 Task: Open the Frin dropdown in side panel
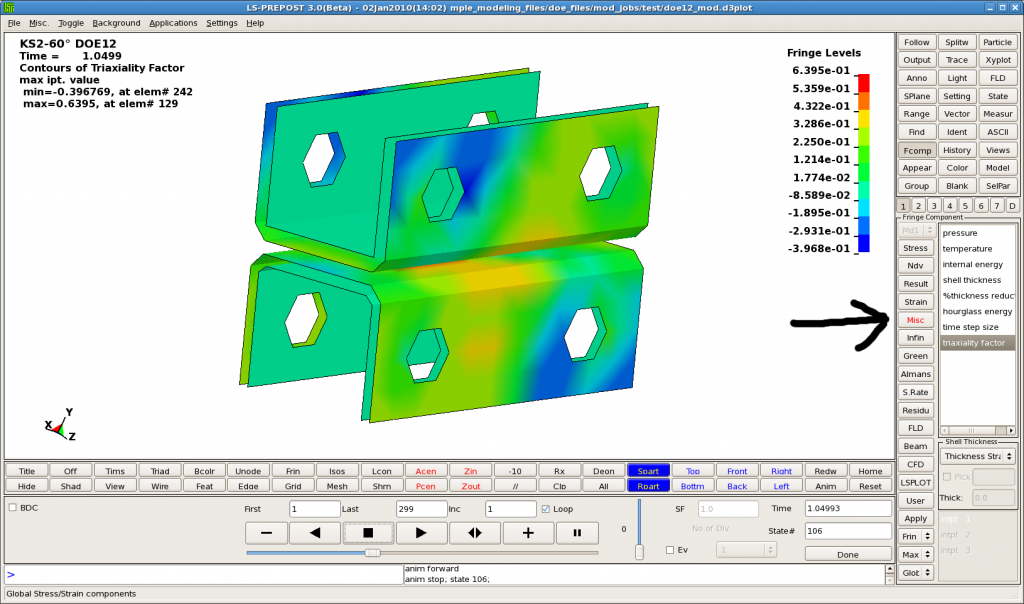point(916,537)
